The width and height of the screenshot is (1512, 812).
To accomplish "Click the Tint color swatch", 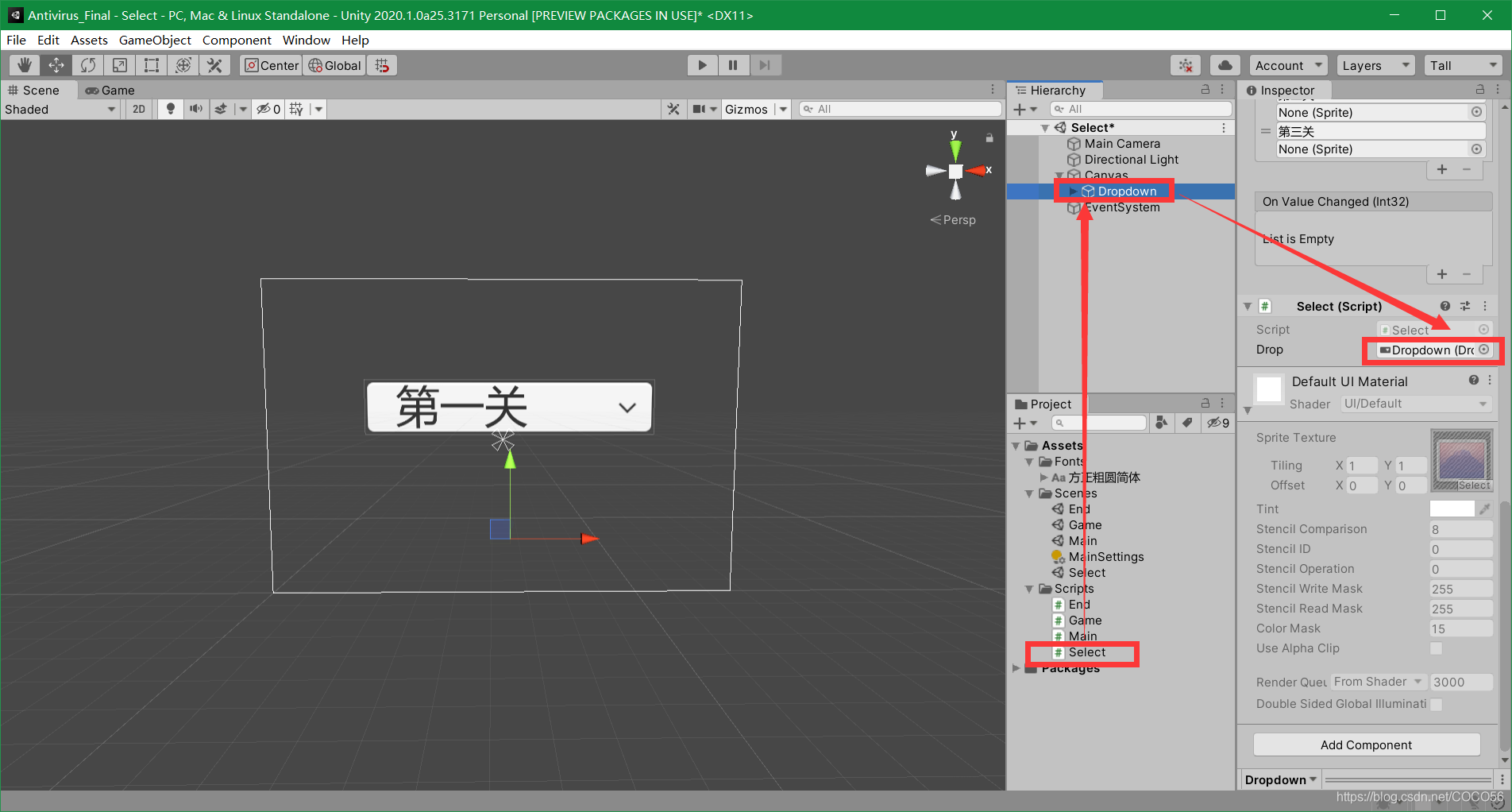I will 1453,508.
